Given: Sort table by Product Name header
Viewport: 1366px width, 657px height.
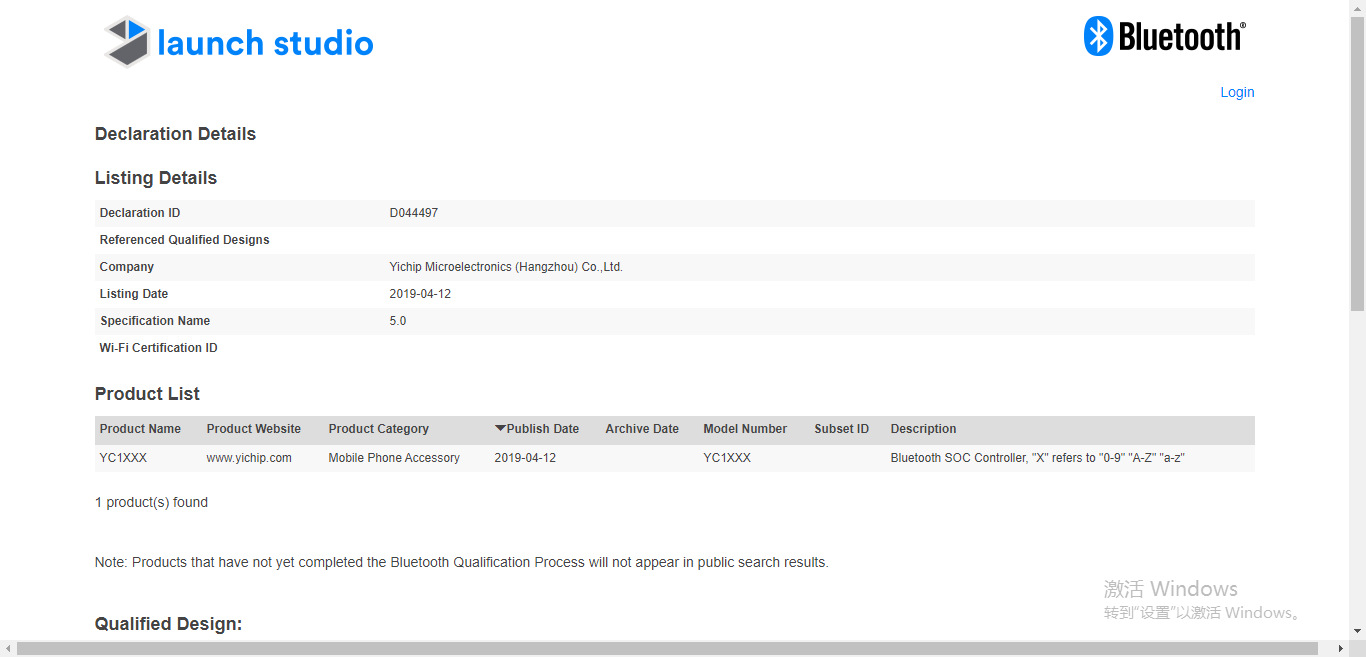Looking at the screenshot, I should click(x=140, y=429).
